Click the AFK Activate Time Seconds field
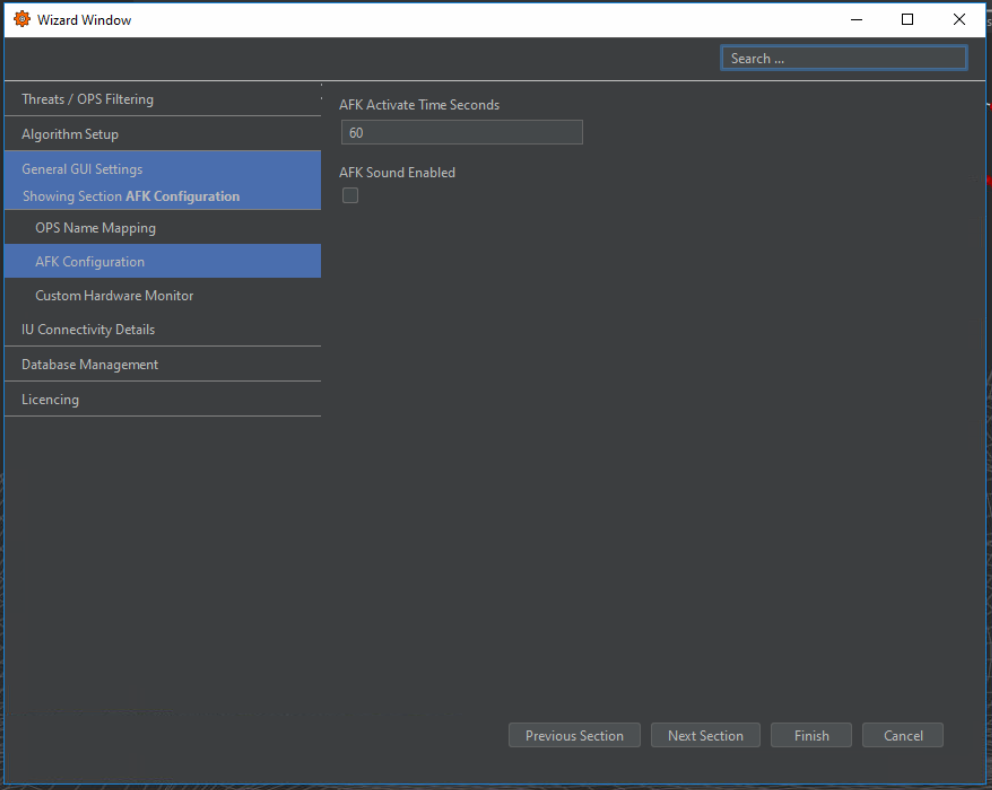 click(461, 133)
